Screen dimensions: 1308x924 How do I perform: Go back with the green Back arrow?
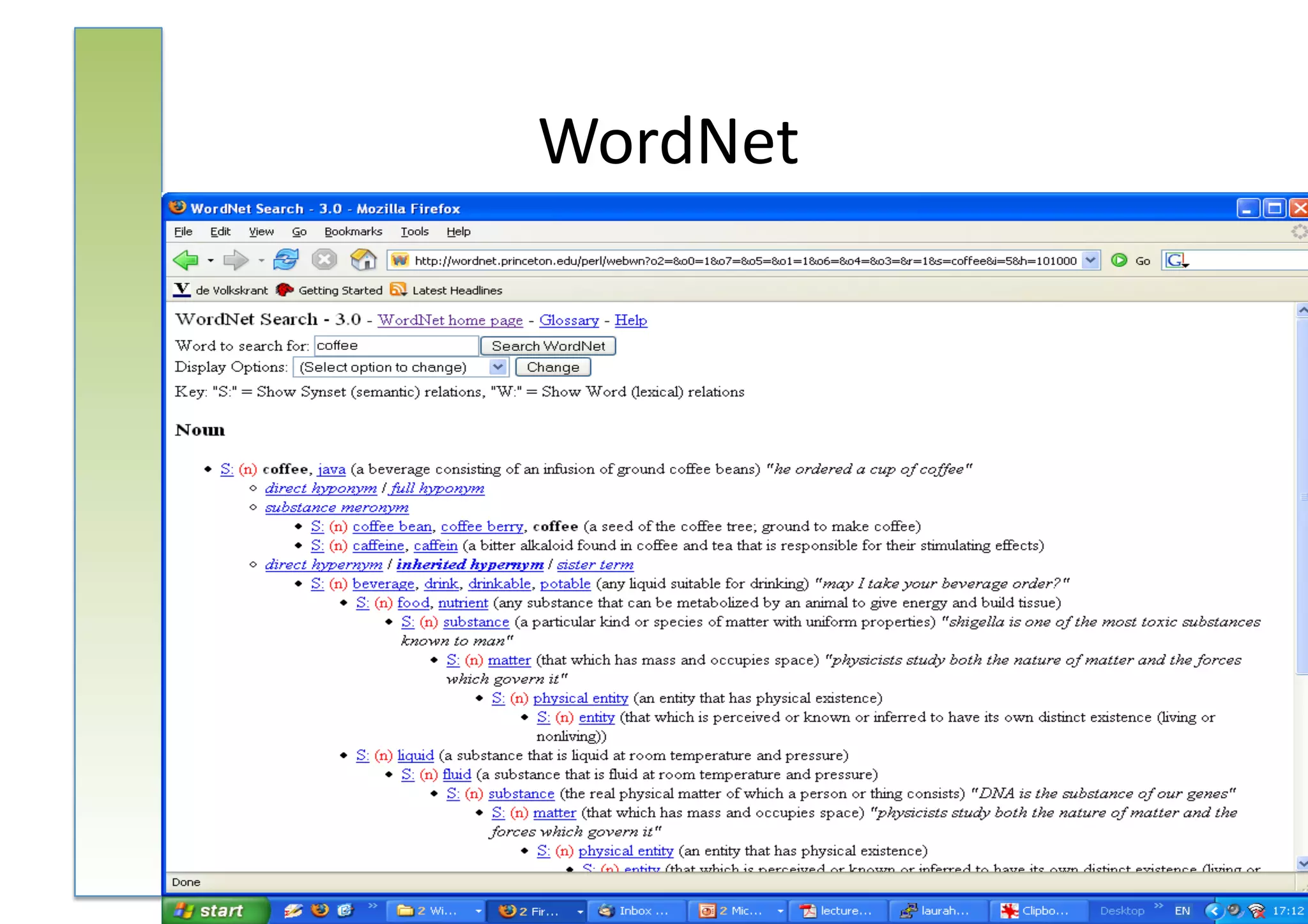point(186,260)
